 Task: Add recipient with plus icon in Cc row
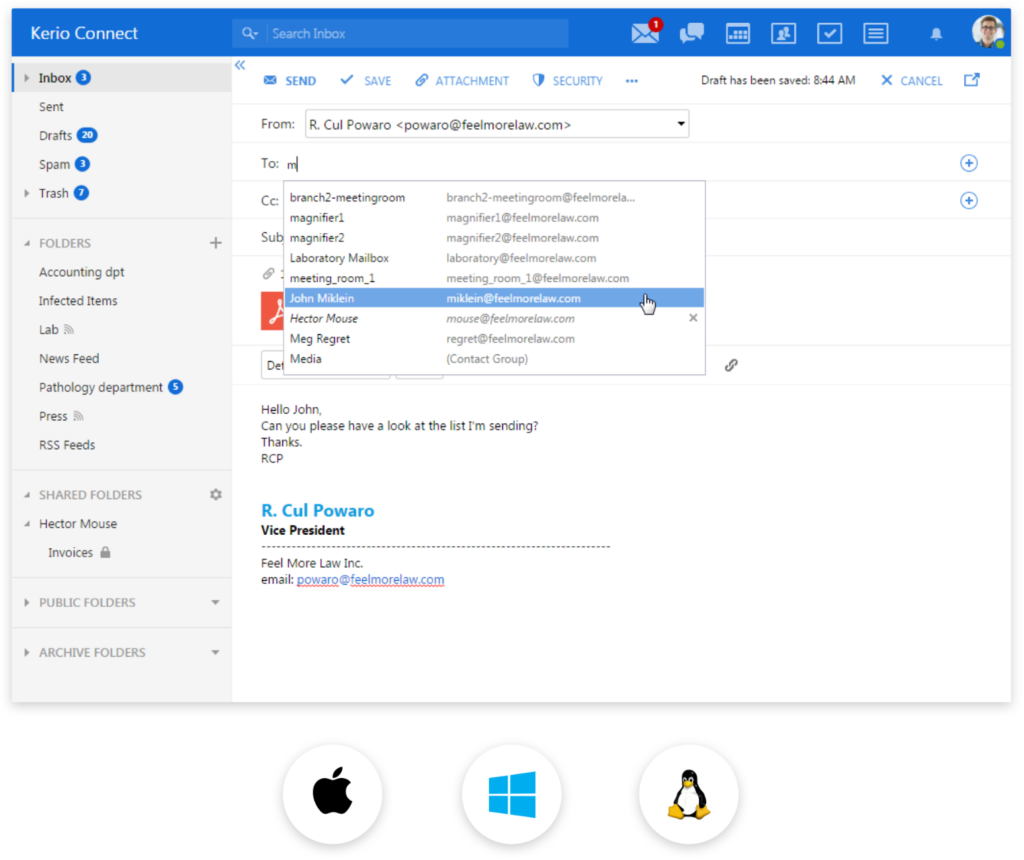[x=968, y=200]
